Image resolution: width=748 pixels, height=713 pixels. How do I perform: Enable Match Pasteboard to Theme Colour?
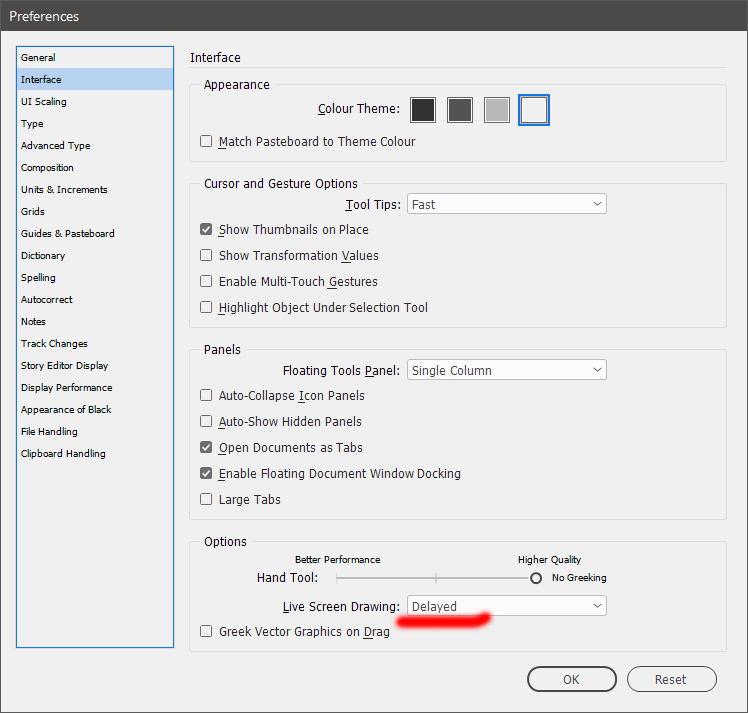coord(206,141)
